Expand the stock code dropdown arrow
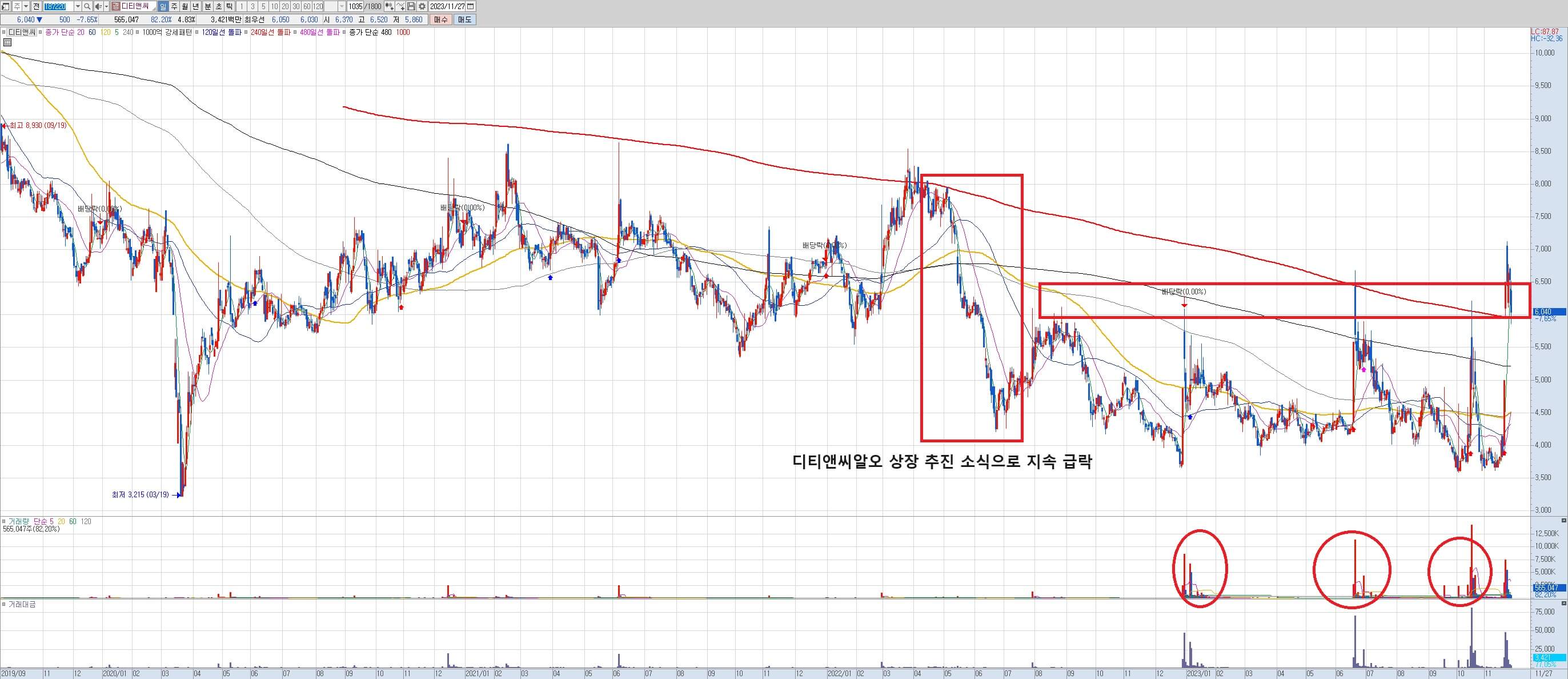Image resolution: width=1568 pixels, height=679 pixels. tap(78, 7)
